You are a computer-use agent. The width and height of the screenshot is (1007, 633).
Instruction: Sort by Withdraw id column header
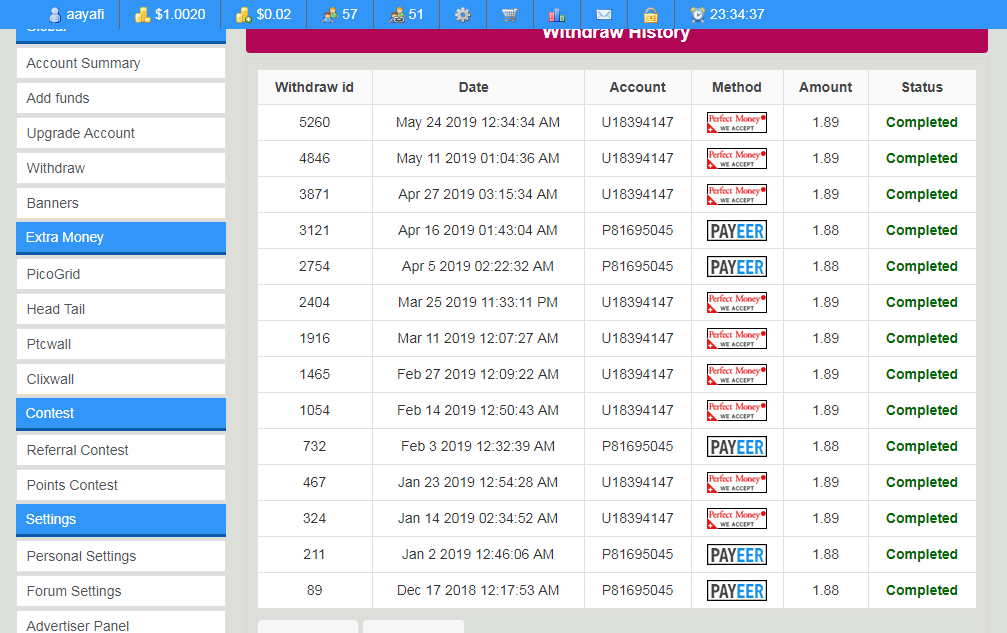[314, 87]
